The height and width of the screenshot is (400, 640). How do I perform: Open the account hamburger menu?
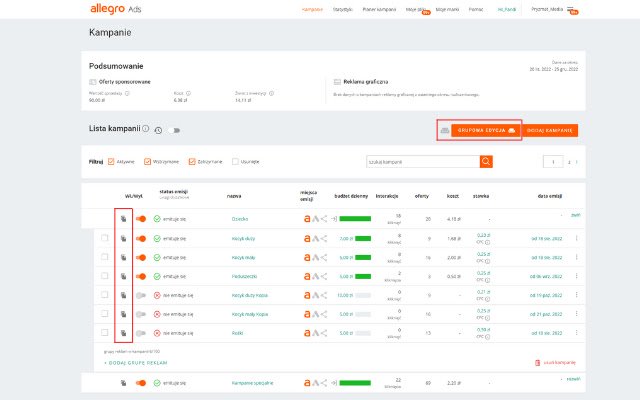pos(571,9)
